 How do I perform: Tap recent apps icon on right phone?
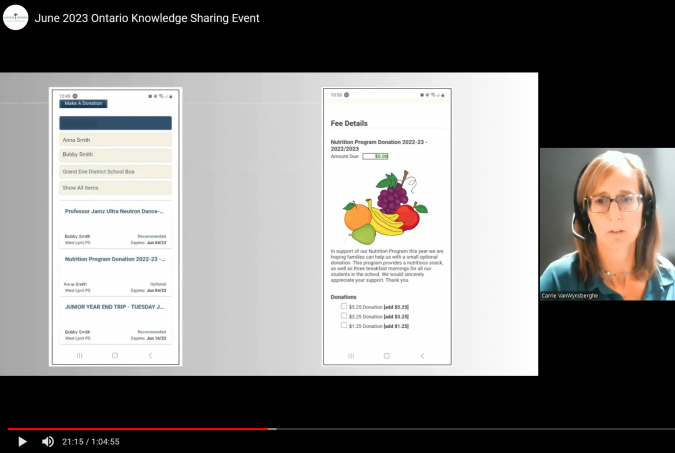pos(351,355)
